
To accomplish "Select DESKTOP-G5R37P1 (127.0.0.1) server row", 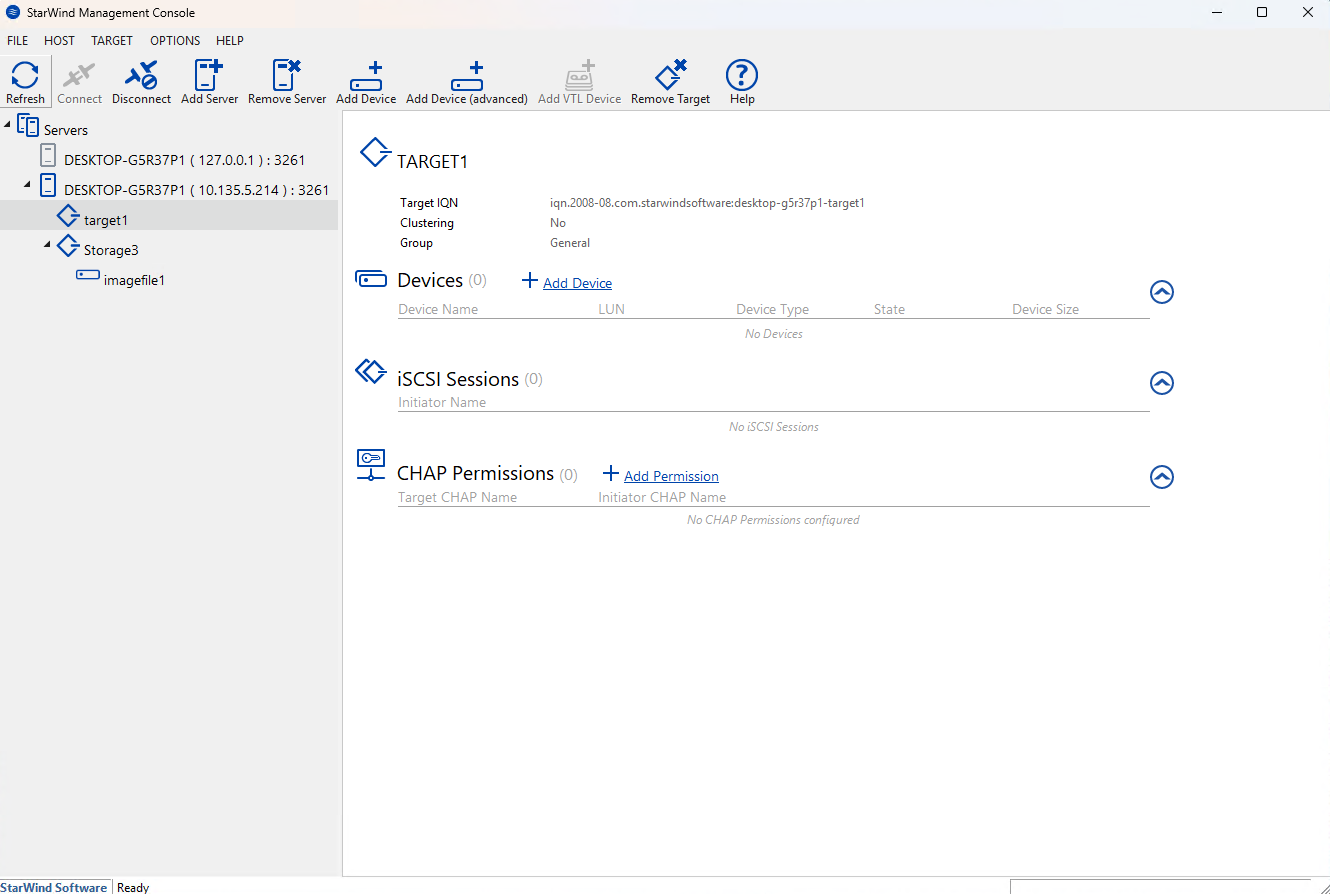I will click(x=184, y=159).
